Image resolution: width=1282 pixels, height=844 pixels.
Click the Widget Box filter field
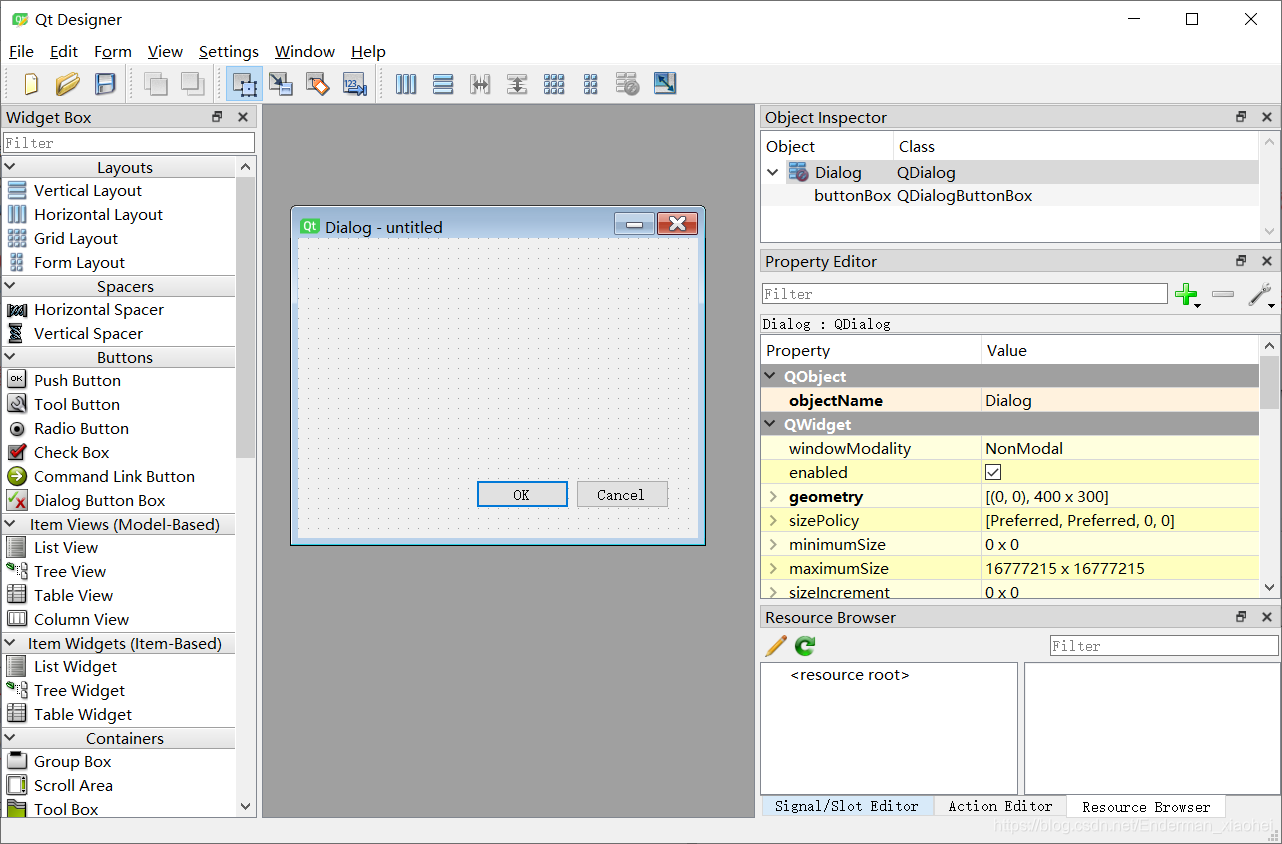click(129, 143)
